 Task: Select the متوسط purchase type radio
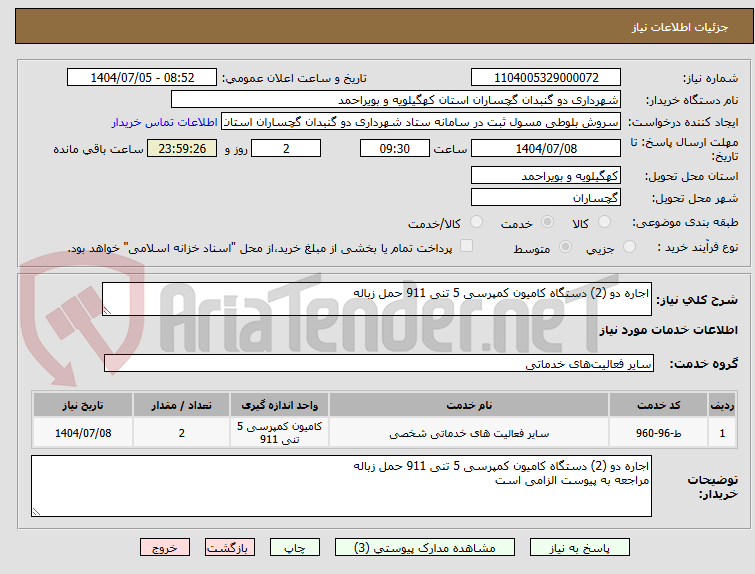[565, 247]
